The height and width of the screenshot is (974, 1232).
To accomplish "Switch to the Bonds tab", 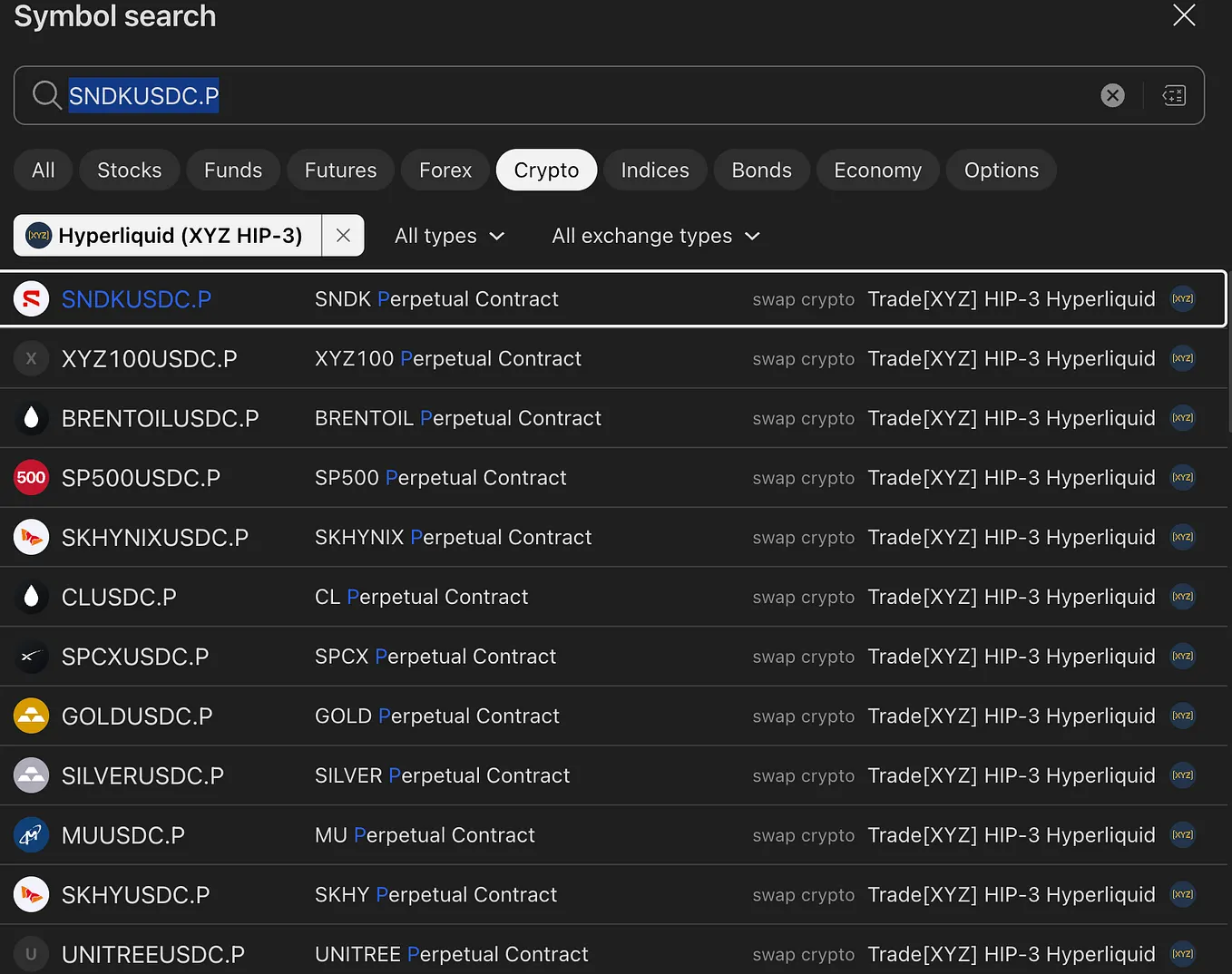I will 762,170.
